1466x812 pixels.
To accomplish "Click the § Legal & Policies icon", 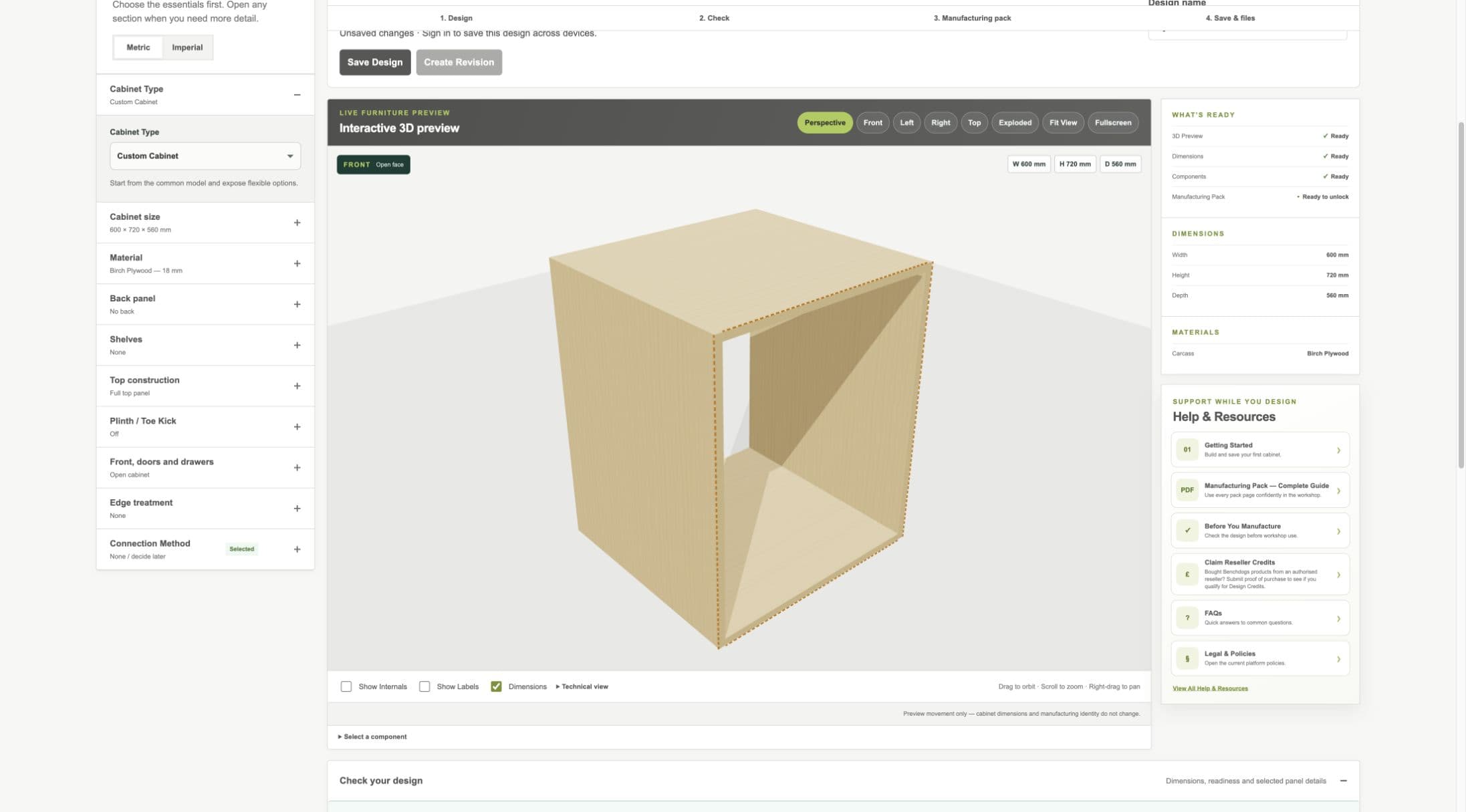I will click(1187, 659).
